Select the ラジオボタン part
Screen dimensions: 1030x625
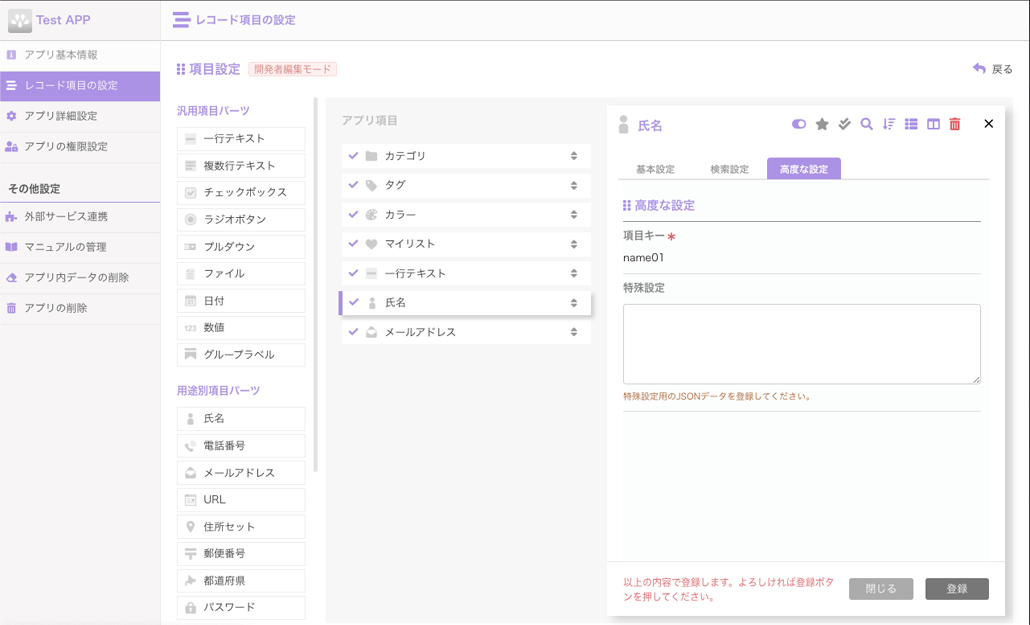(241, 220)
